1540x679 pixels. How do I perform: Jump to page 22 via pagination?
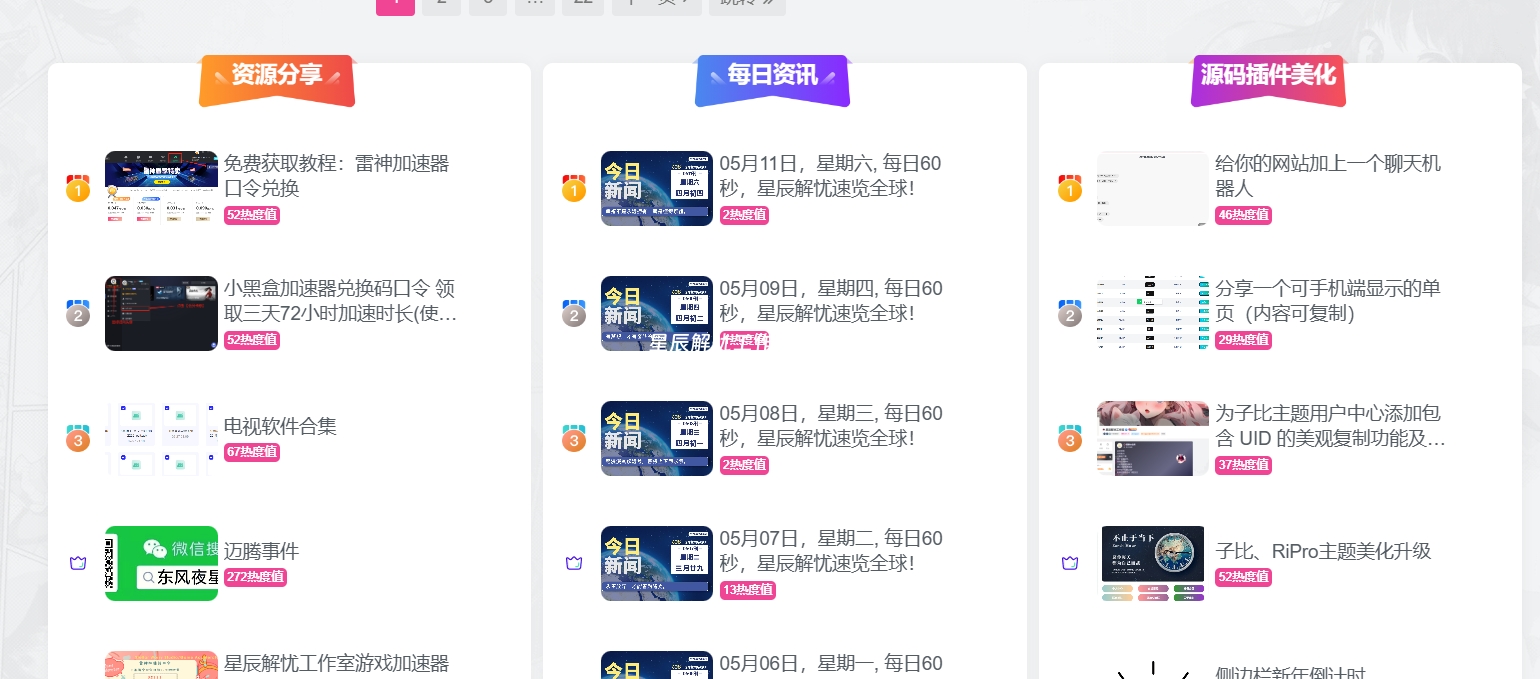pos(583,3)
